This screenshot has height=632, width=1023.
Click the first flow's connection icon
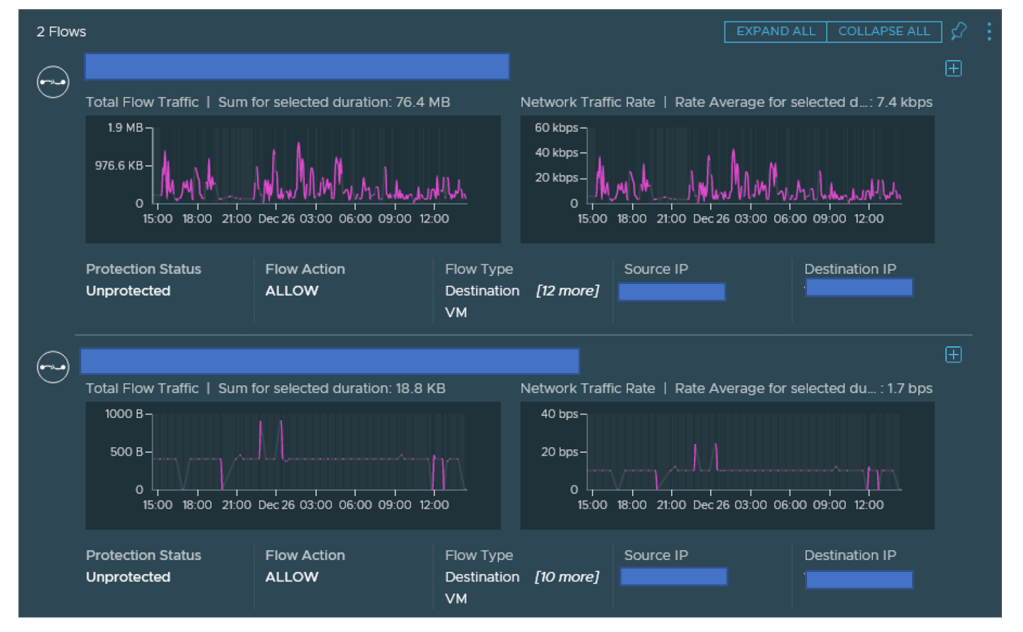(x=53, y=81)
